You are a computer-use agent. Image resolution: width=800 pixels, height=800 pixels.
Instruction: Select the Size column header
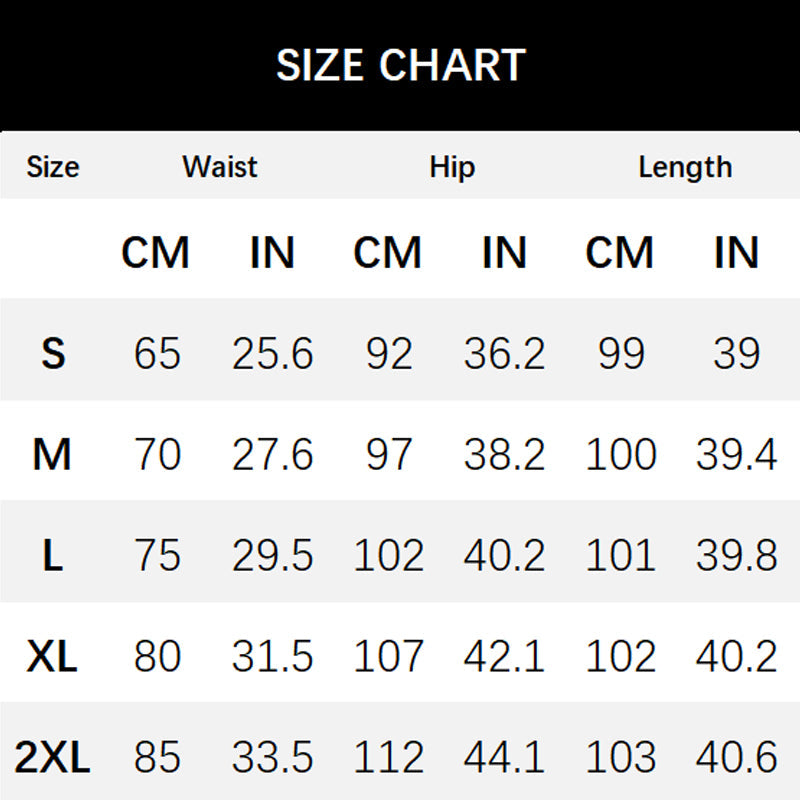53,167
